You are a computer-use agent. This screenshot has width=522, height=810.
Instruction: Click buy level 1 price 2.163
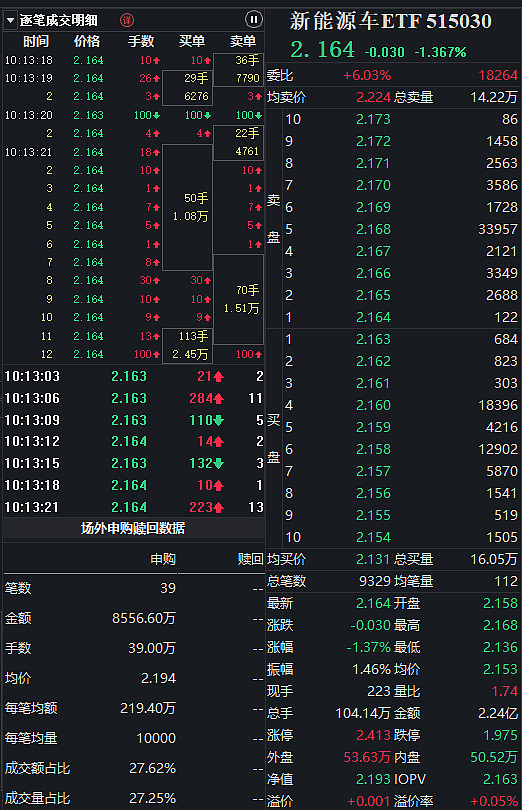[373, 339]
